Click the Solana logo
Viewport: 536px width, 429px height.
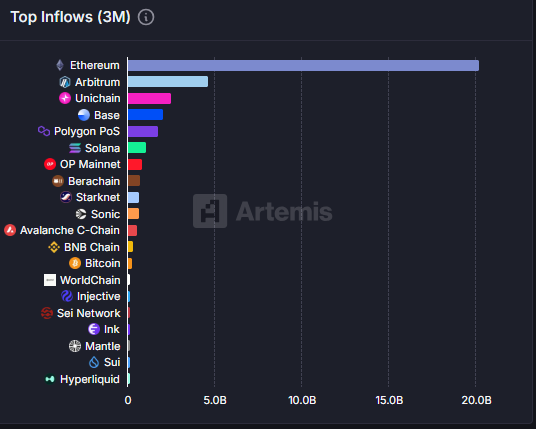click(x=75, y=148)
